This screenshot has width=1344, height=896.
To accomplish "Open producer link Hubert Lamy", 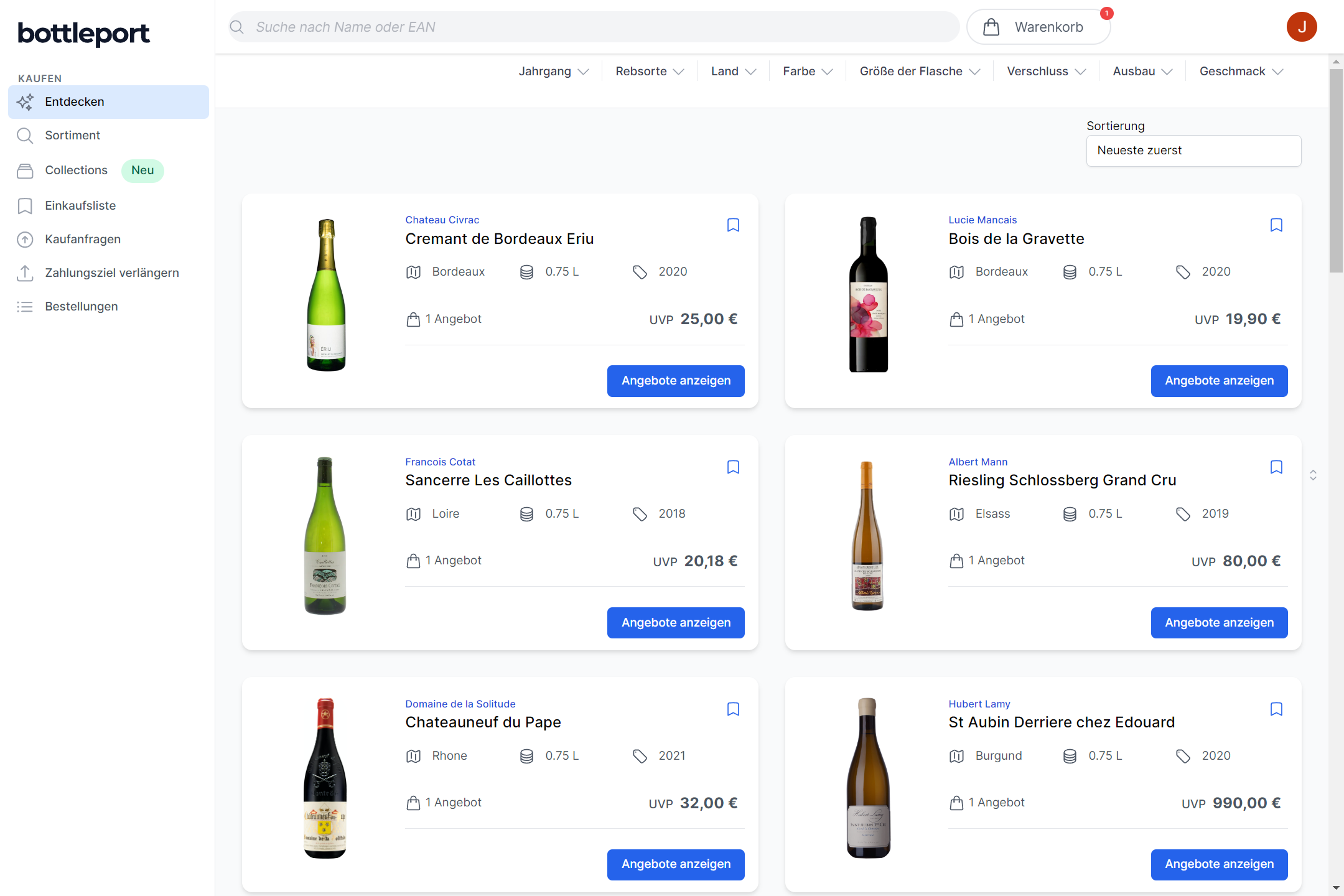I will click(x=979, y=704).
